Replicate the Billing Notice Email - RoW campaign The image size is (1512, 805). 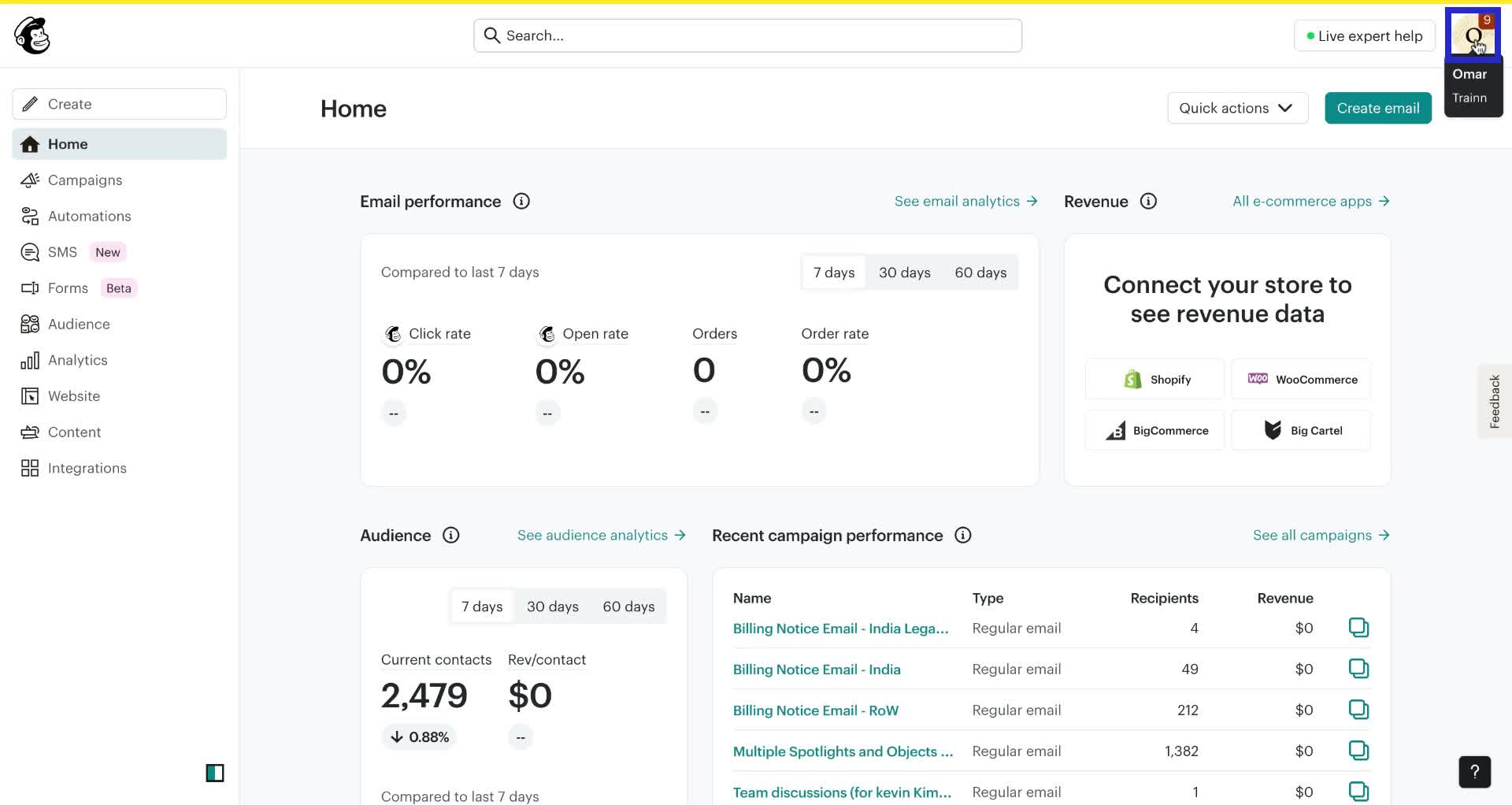(x=1359, y=709)
